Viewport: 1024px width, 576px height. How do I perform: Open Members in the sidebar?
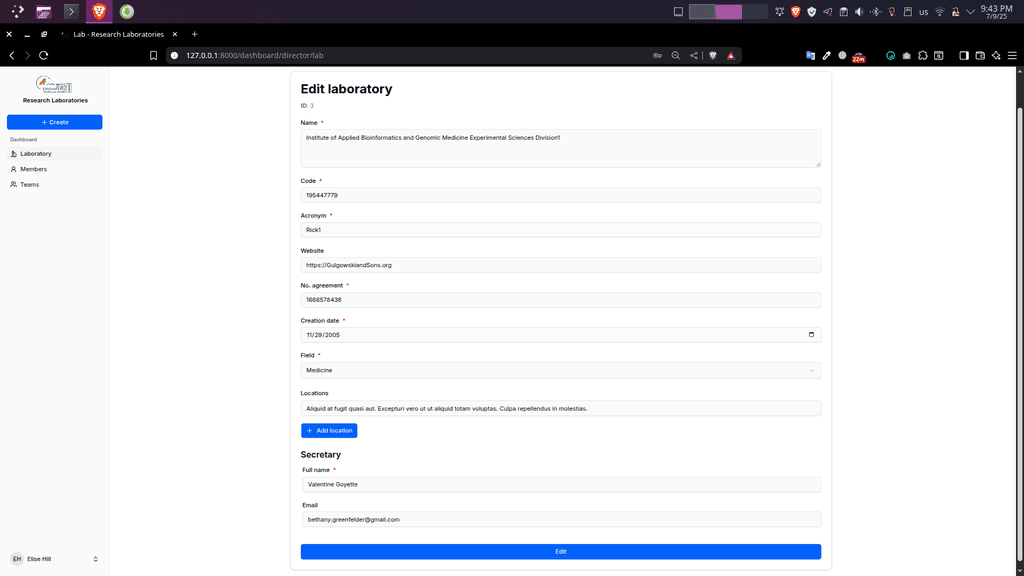pos(55,169)
